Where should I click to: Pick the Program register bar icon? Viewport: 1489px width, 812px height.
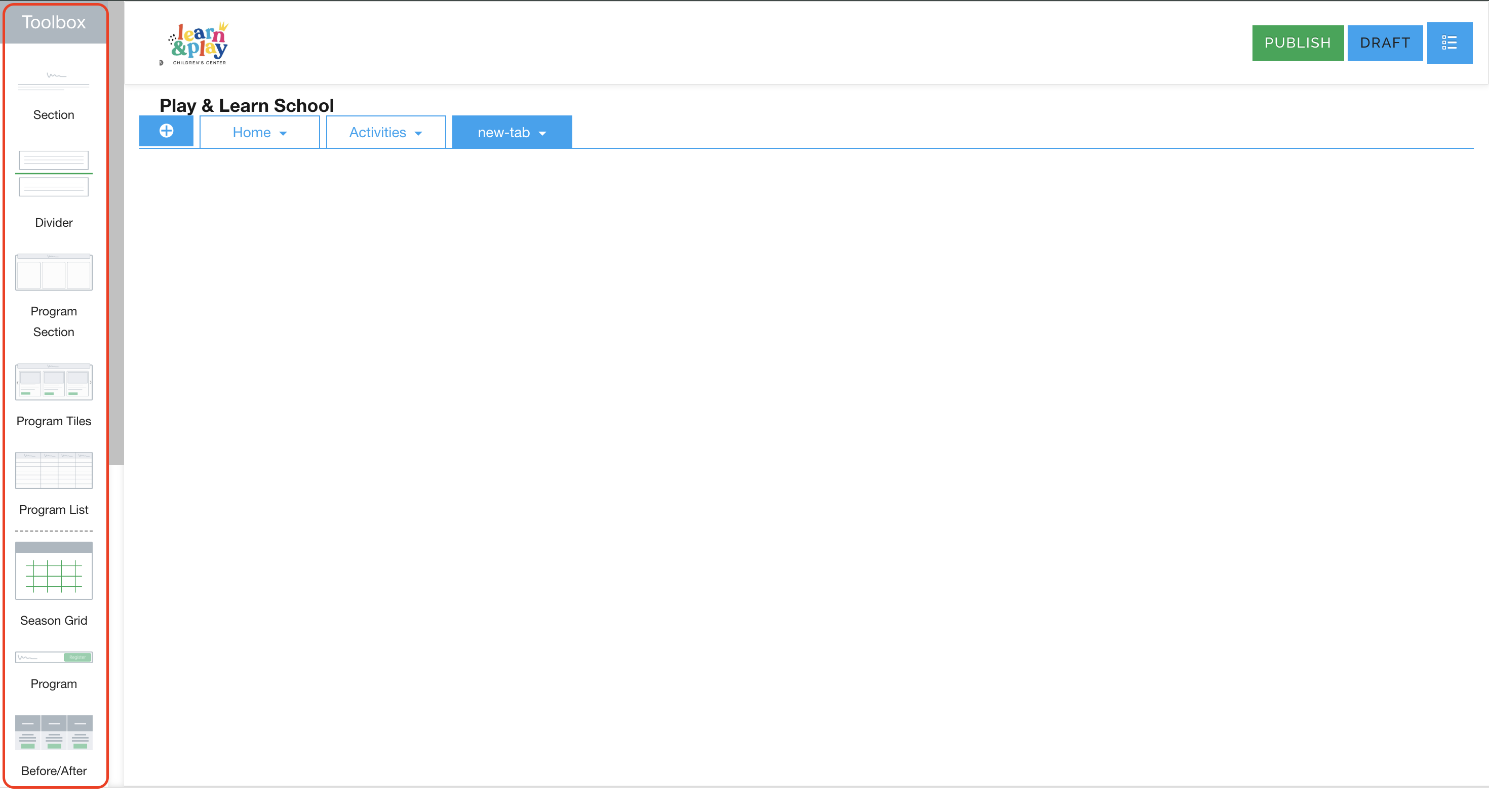coord(53,657)
